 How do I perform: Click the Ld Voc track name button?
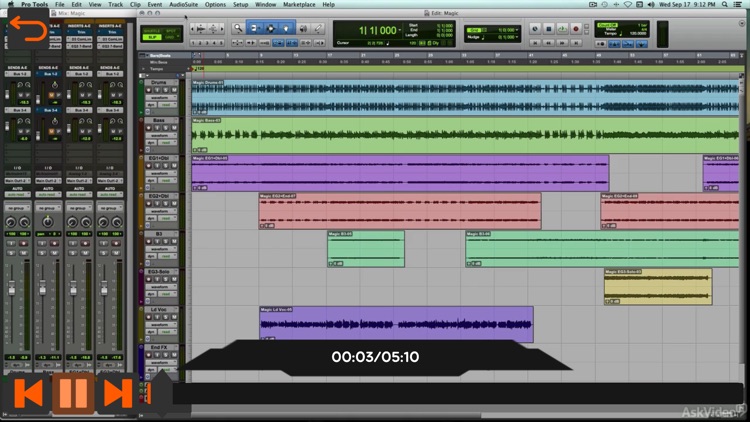[x=159, y=310]
